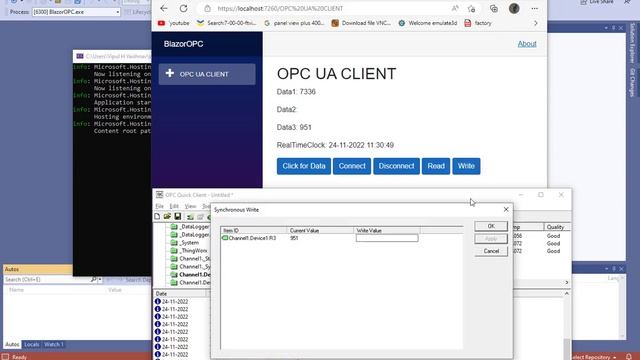
Task: Click the Autos search magnifier icon
Action: click(93, 280)
